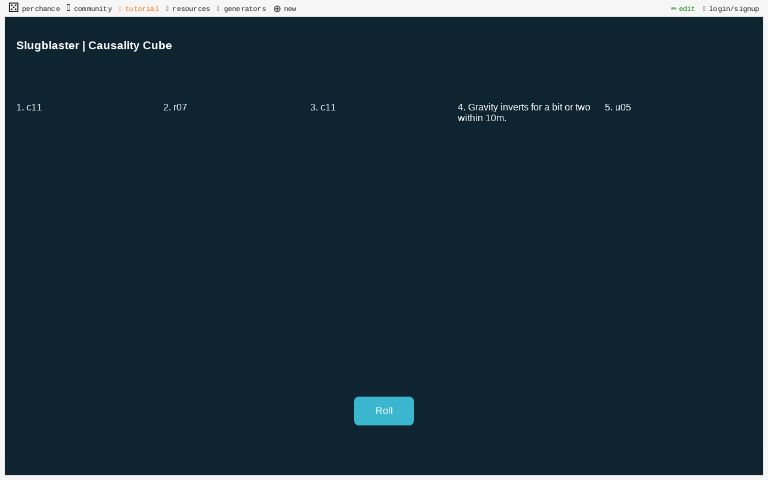This screenshot has height=480, width=768.
Task: Click the perchance dice logo icon
Action: click(x=13, y=8)
